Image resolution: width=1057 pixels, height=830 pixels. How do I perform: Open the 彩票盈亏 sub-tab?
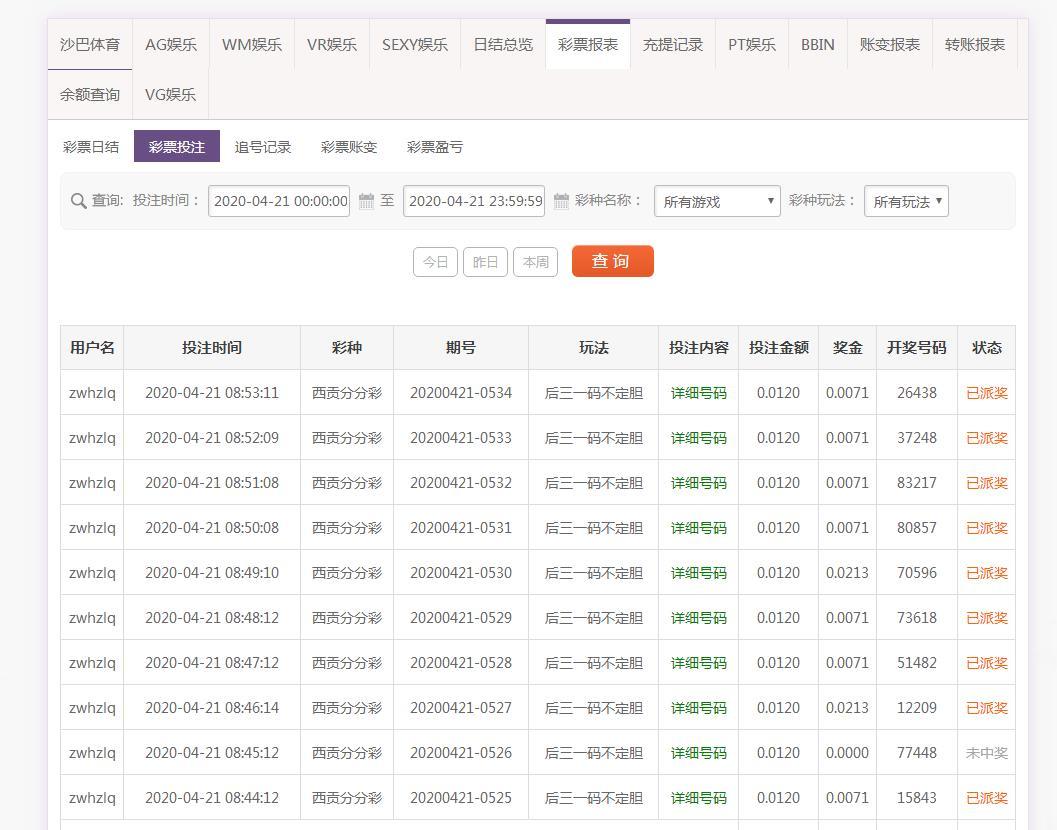tap(435, 147)
